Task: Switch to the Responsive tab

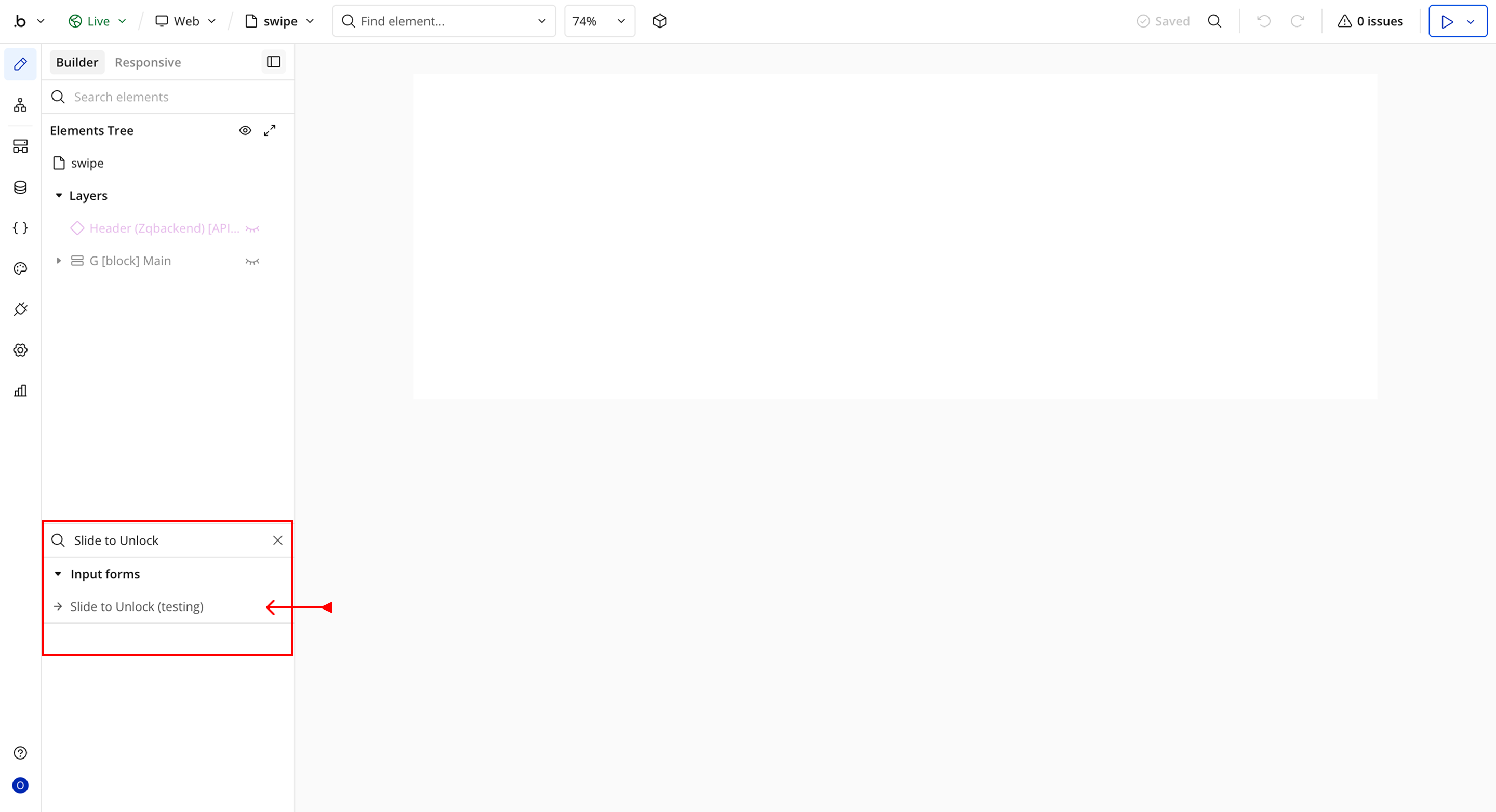Action: pos(148,62)
